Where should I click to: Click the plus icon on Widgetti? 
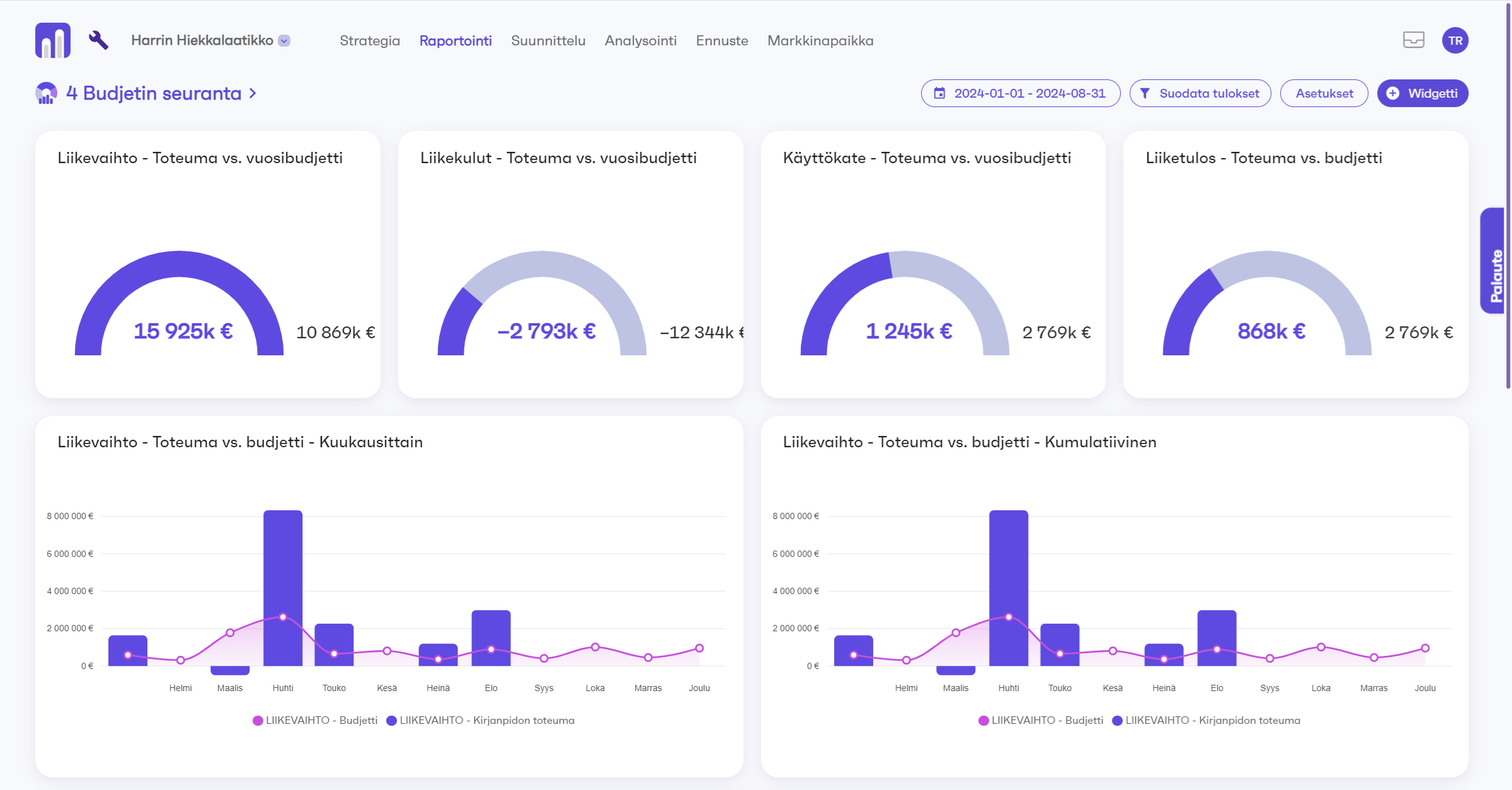coord(1393,93)
